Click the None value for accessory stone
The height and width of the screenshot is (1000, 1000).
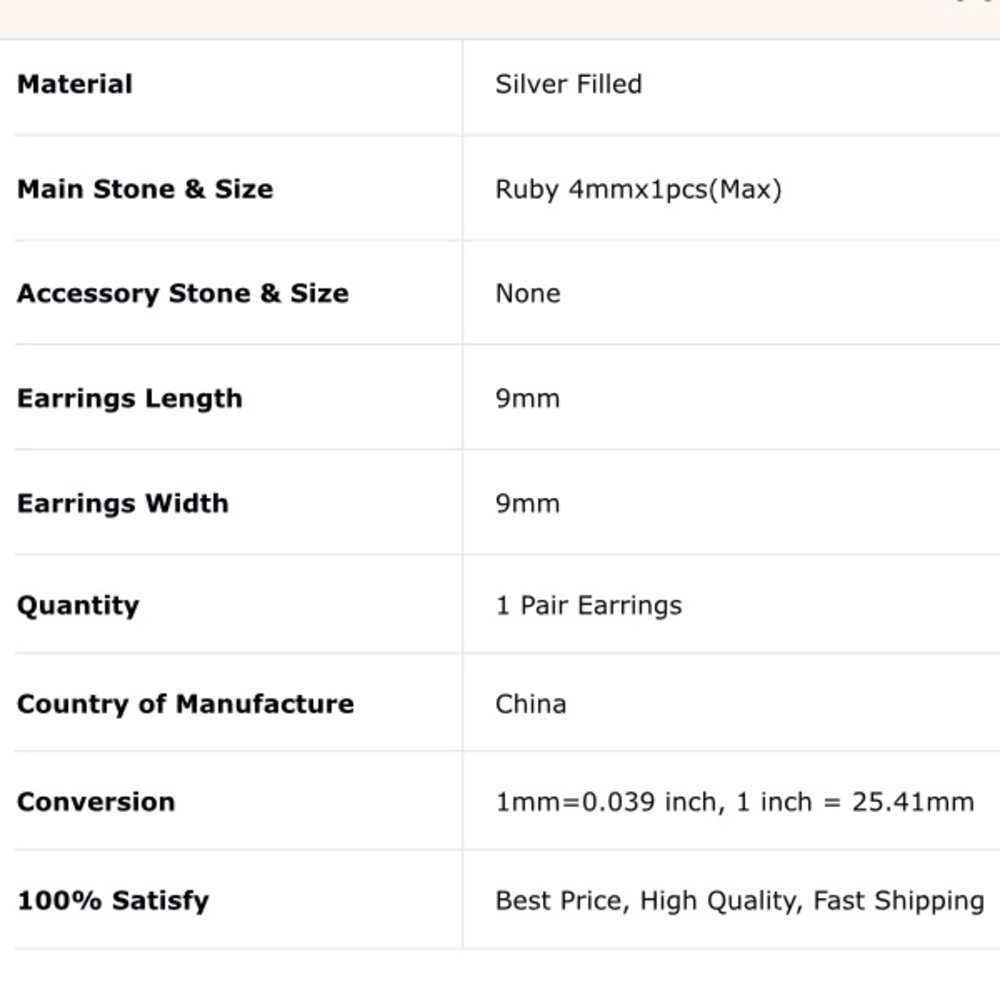(x=528, y=294)
